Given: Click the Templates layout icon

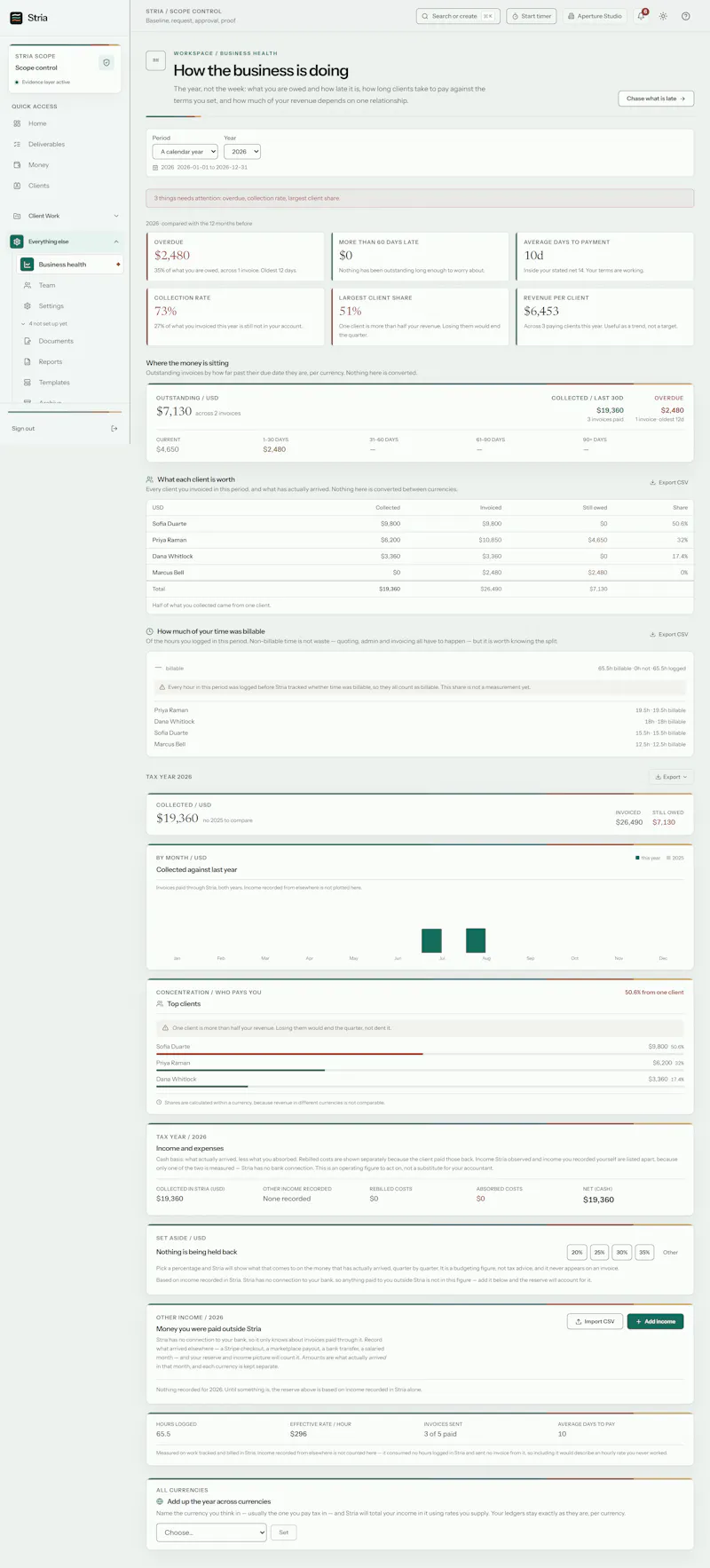Looking at the screenshot, I should 28,383.
